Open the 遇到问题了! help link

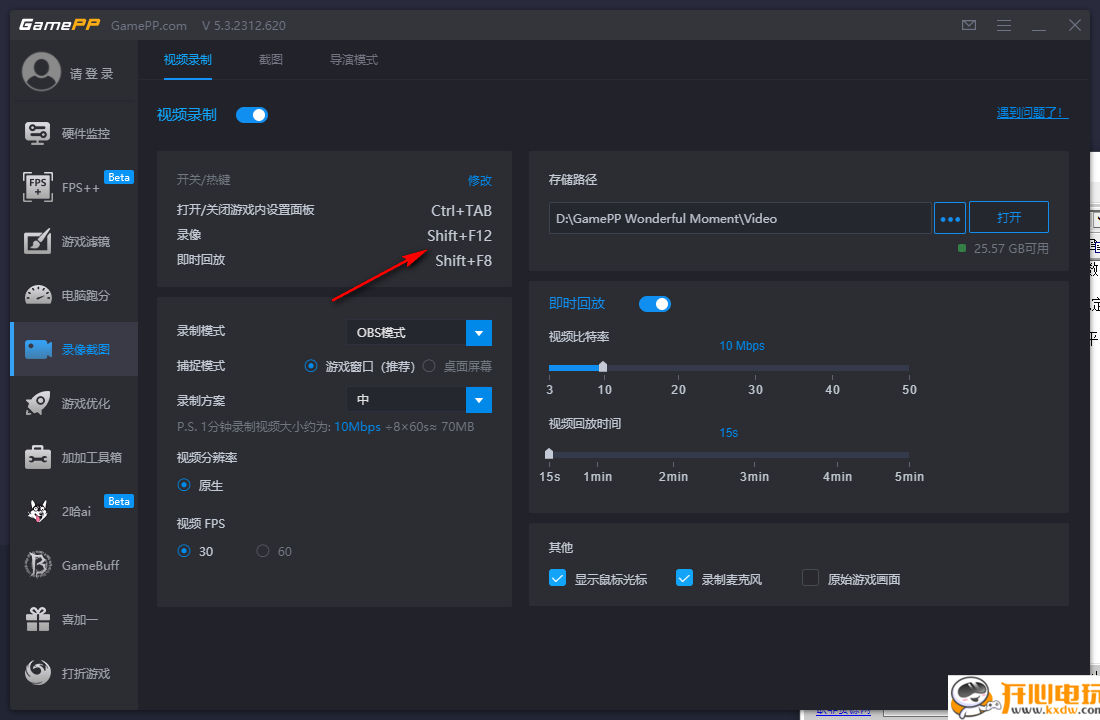coord(1032,112)
